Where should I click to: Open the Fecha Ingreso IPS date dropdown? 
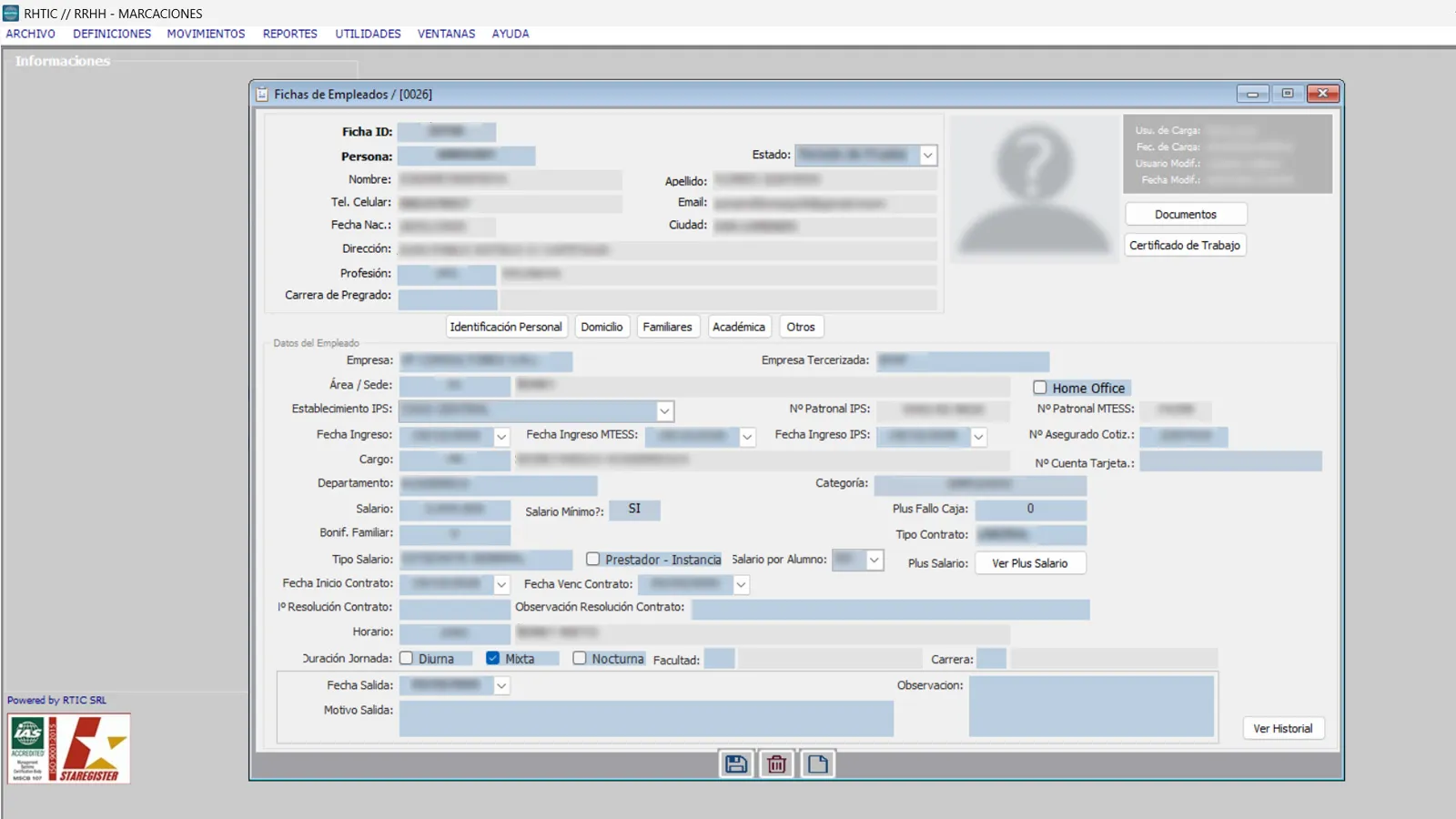click(x=978, y=437)
